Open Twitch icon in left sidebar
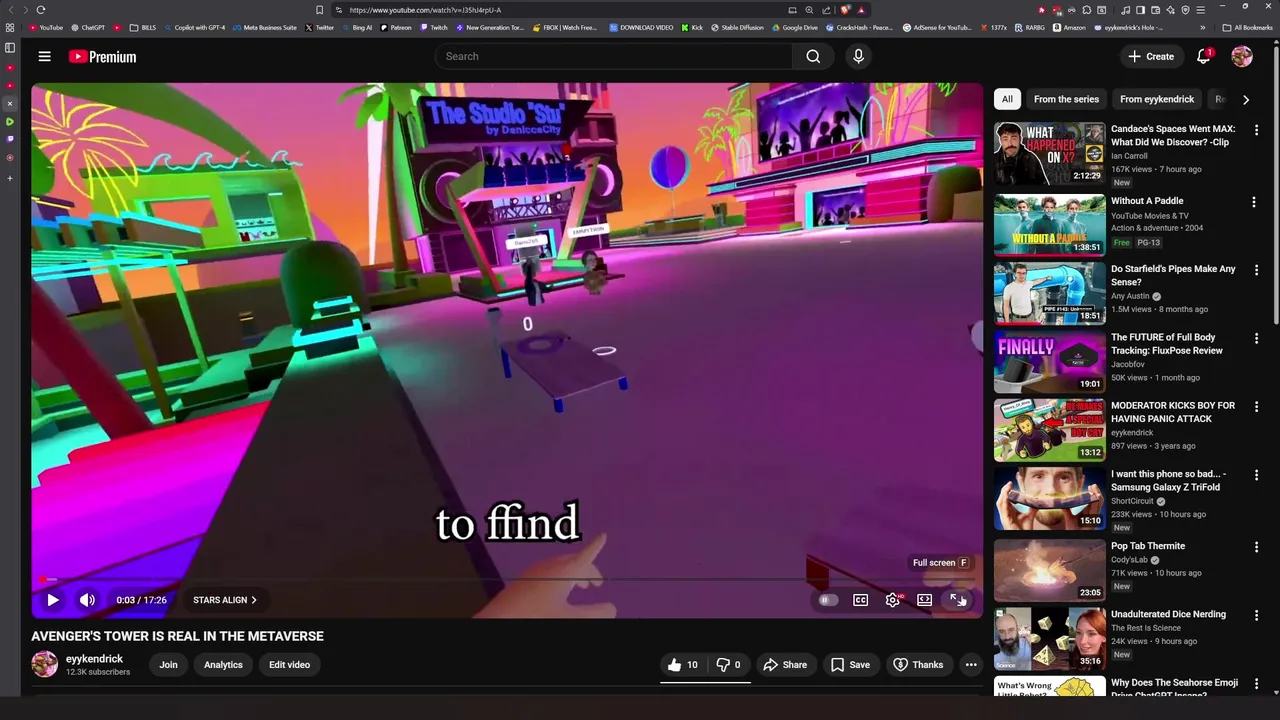 (x=10, y=139)
